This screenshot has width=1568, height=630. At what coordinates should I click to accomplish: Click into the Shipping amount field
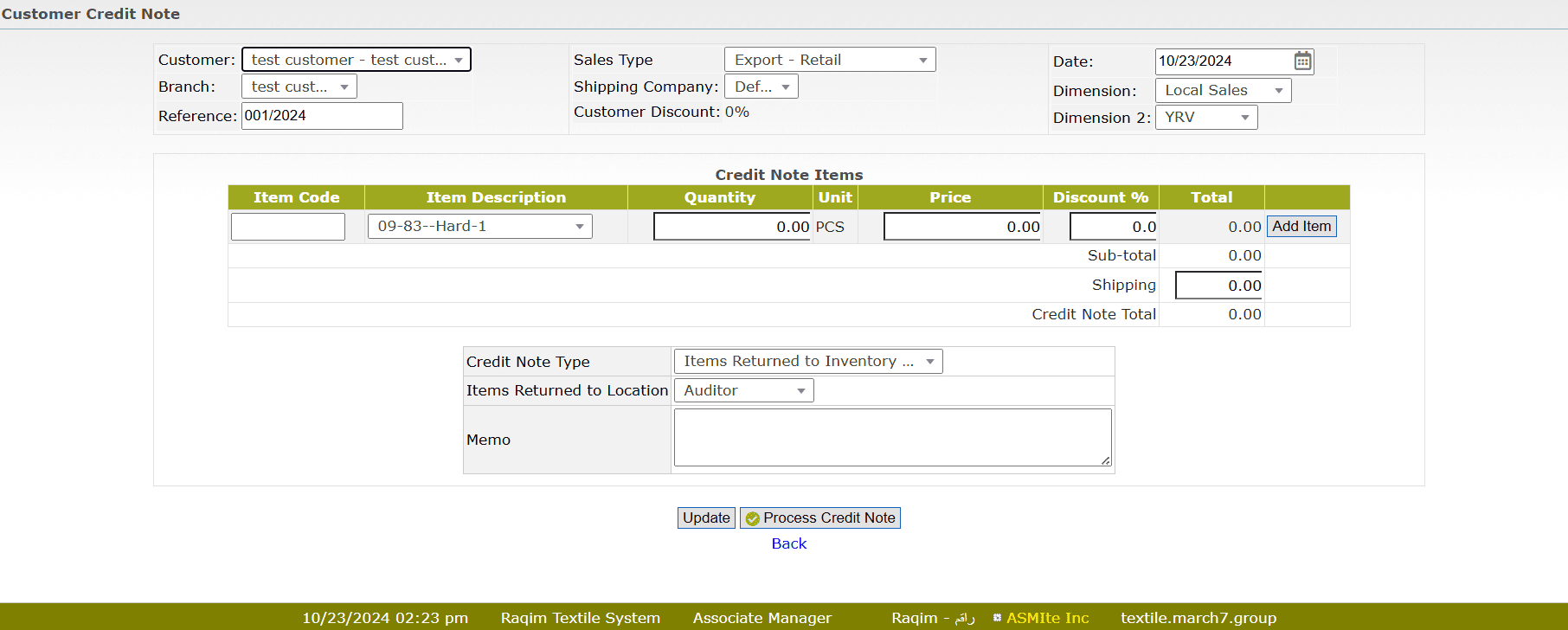click(1218, 286)
